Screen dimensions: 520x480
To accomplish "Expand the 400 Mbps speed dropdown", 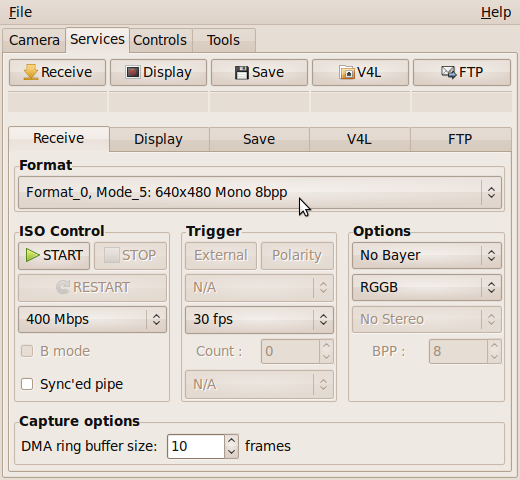I will (92, 319).
